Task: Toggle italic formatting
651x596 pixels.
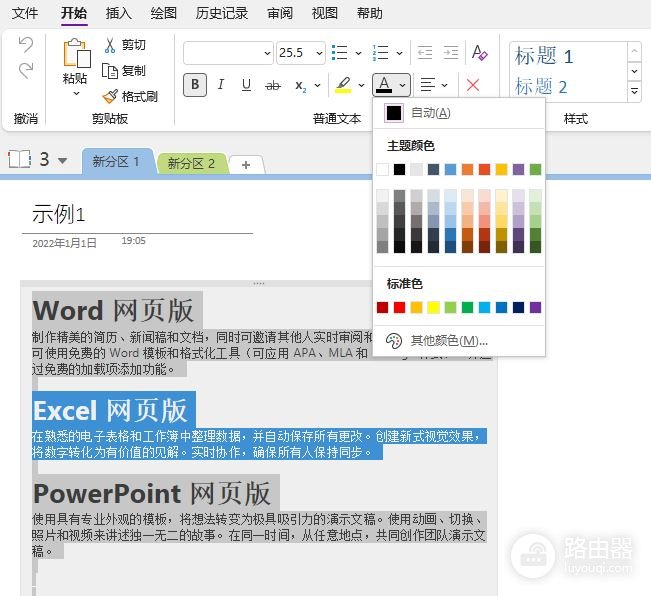Action: click(220, 85)
